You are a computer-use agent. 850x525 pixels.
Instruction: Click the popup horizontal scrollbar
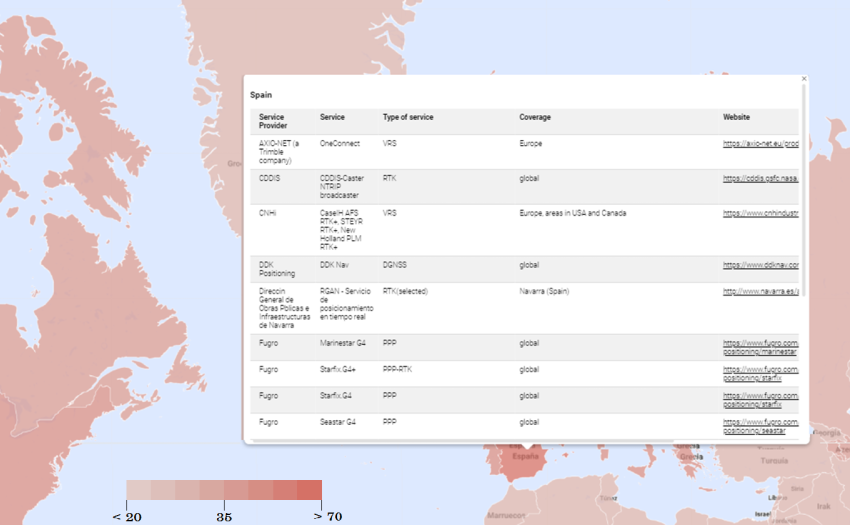click(x=463, y=441)
